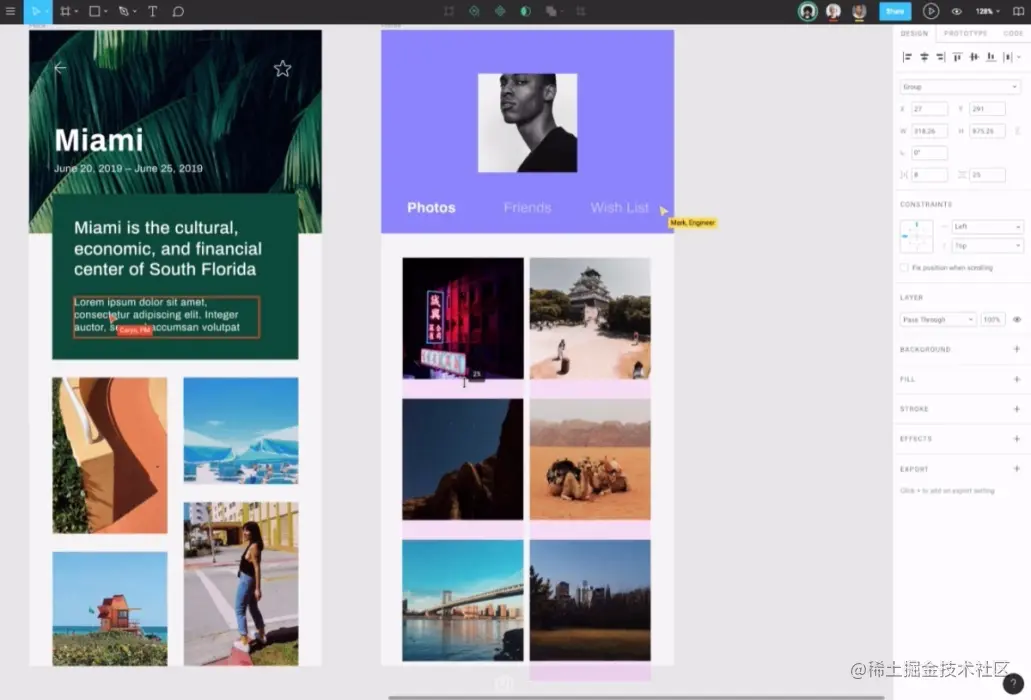This screenshot has width=1031, height=700.
Task: Open the Present play button
Action: (930, 11)
